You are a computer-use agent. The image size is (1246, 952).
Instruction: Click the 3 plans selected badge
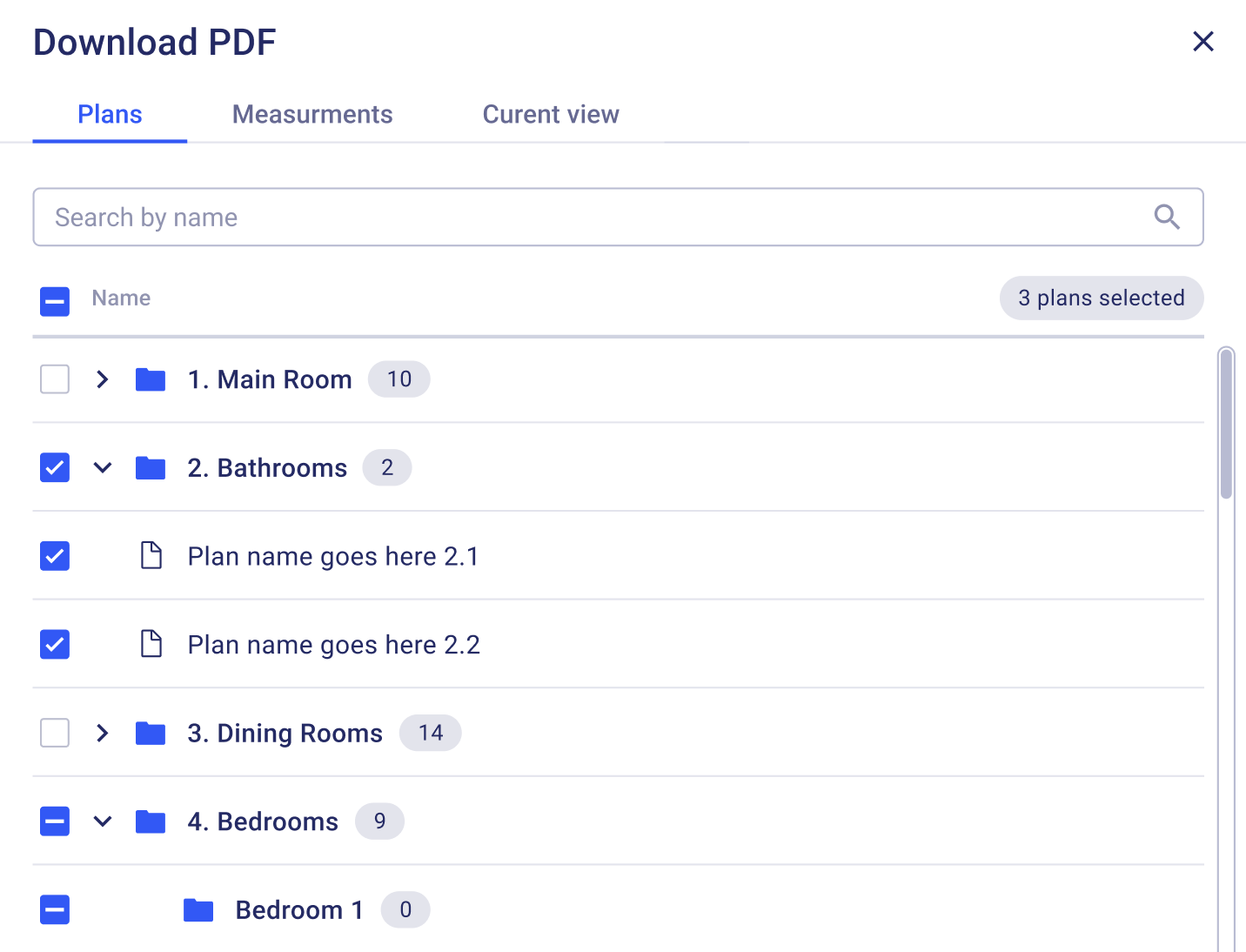(1102, 298)
